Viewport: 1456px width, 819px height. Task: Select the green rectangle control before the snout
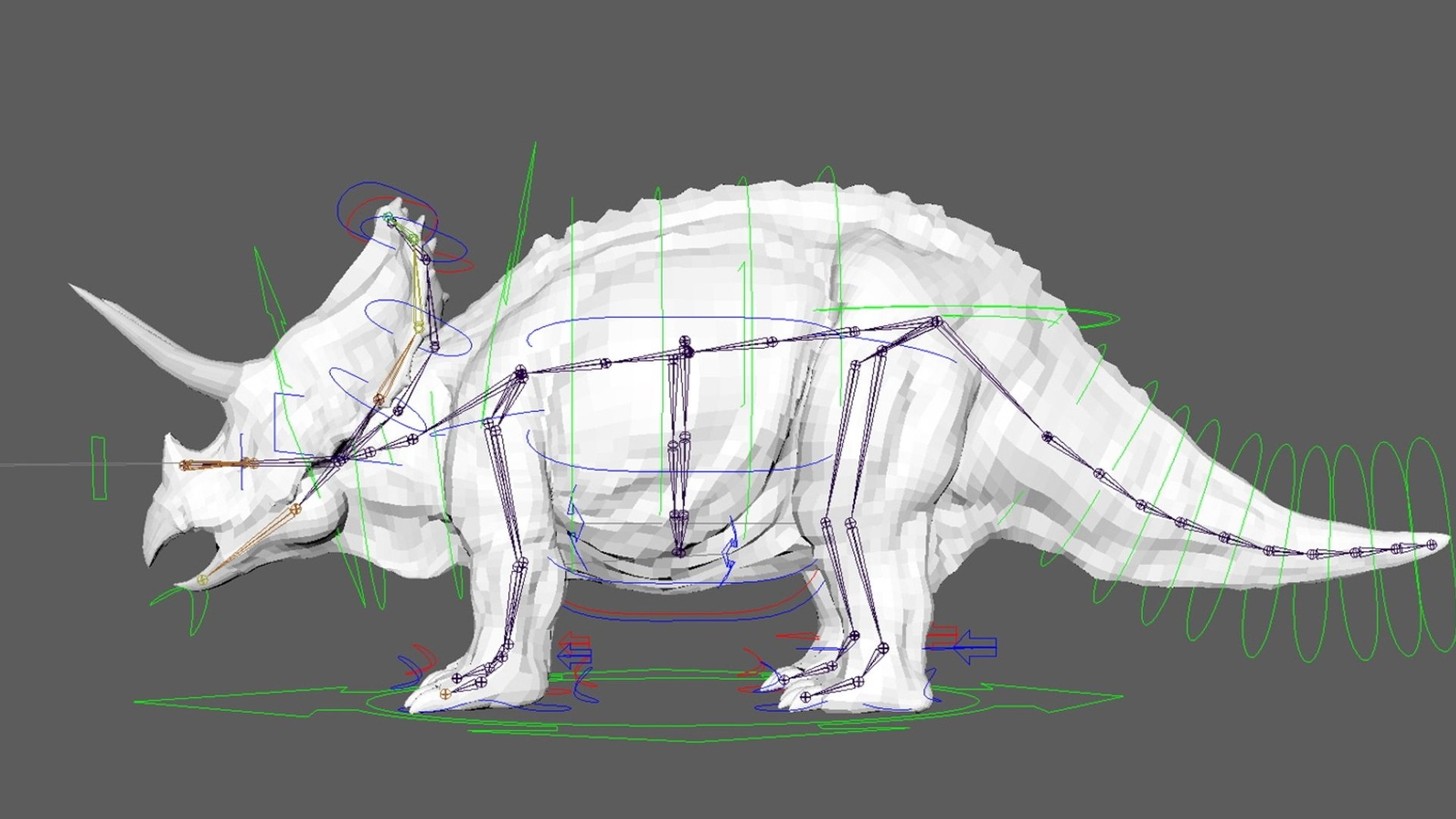99,468
